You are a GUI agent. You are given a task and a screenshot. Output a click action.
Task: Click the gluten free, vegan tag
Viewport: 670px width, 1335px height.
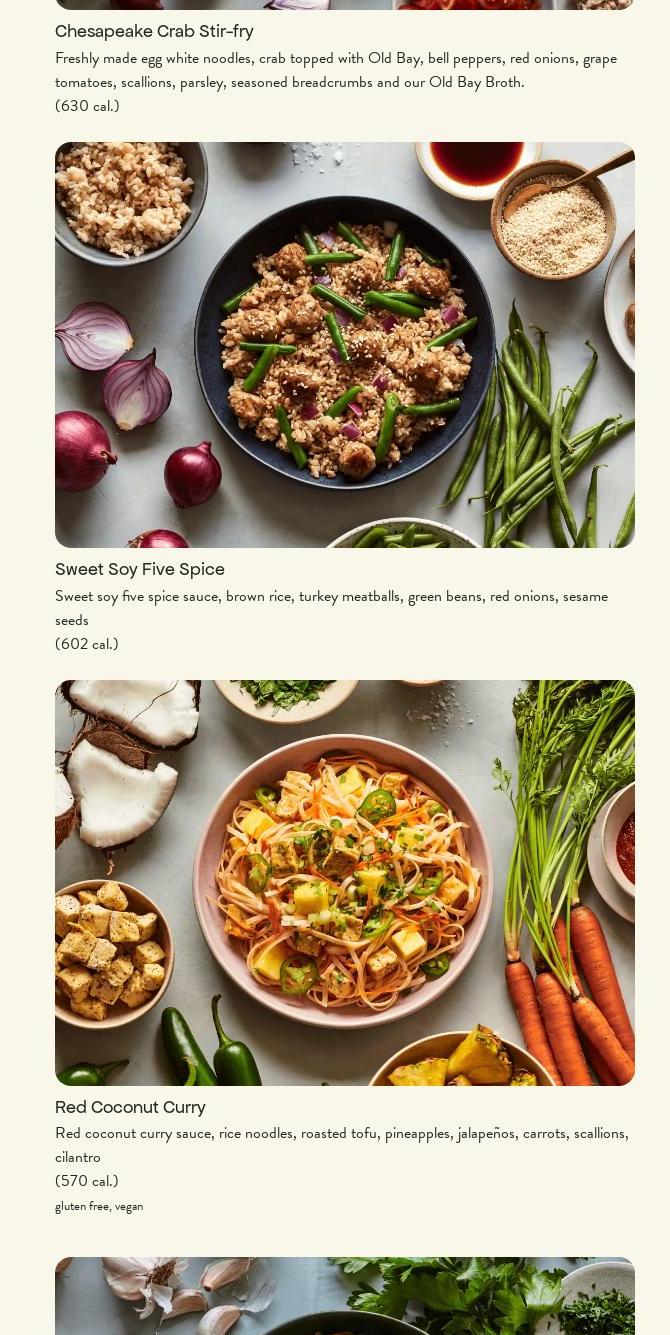point(99,1206)
